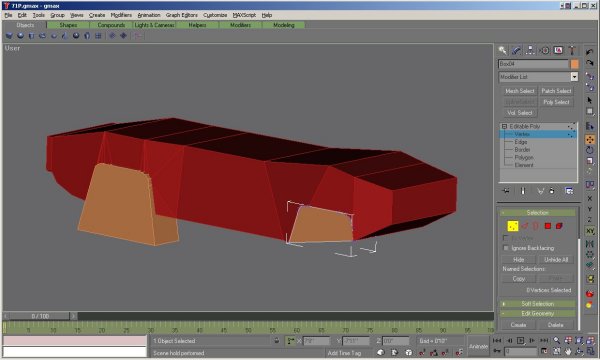Toggle the Ignore Backfacing checkbox

coord(506,248)
